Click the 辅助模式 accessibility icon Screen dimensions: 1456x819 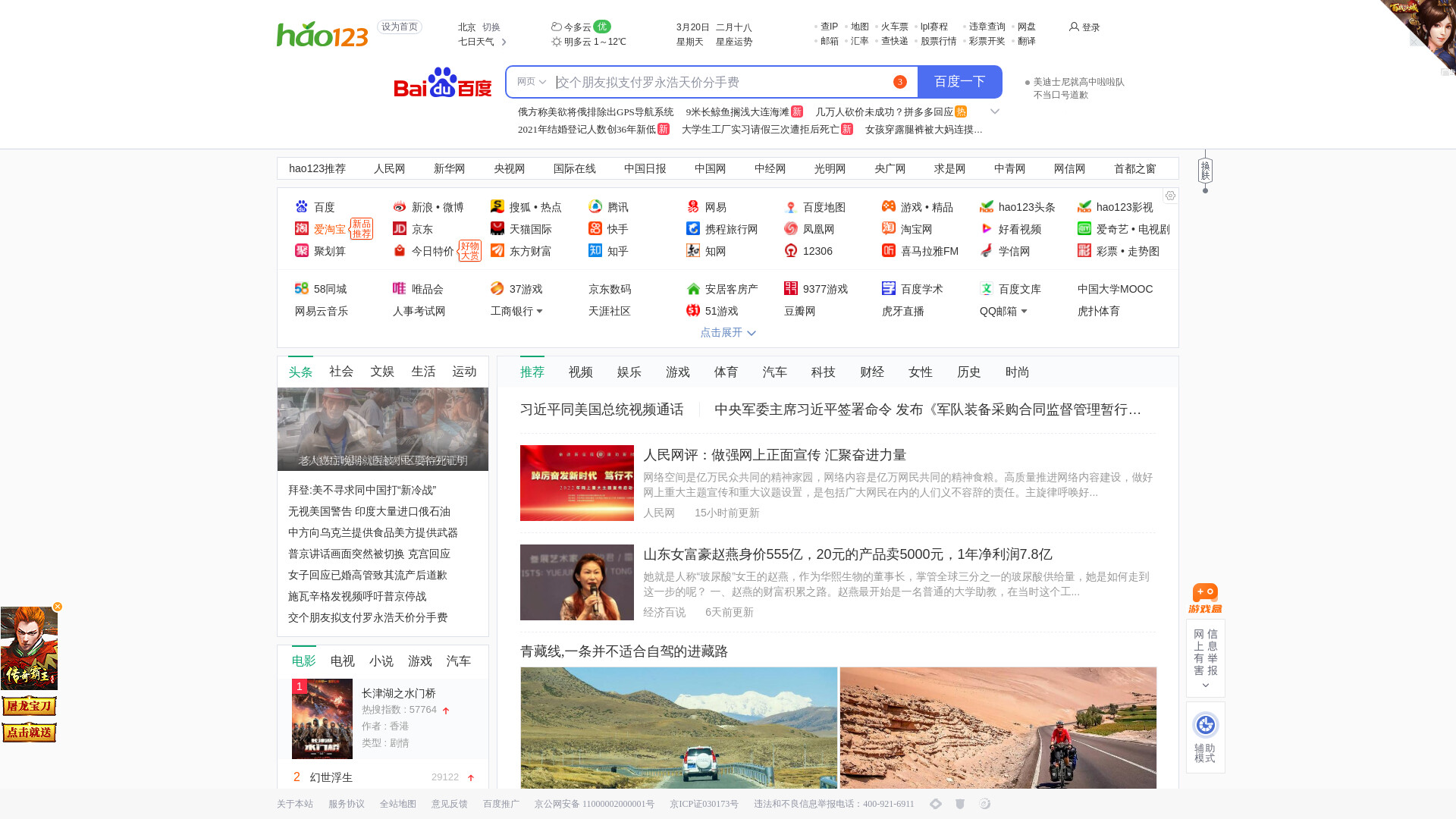(1205, 725)
